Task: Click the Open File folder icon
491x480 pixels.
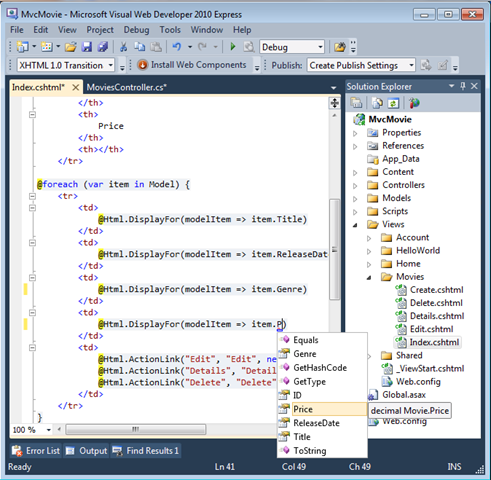Action: 71,47
